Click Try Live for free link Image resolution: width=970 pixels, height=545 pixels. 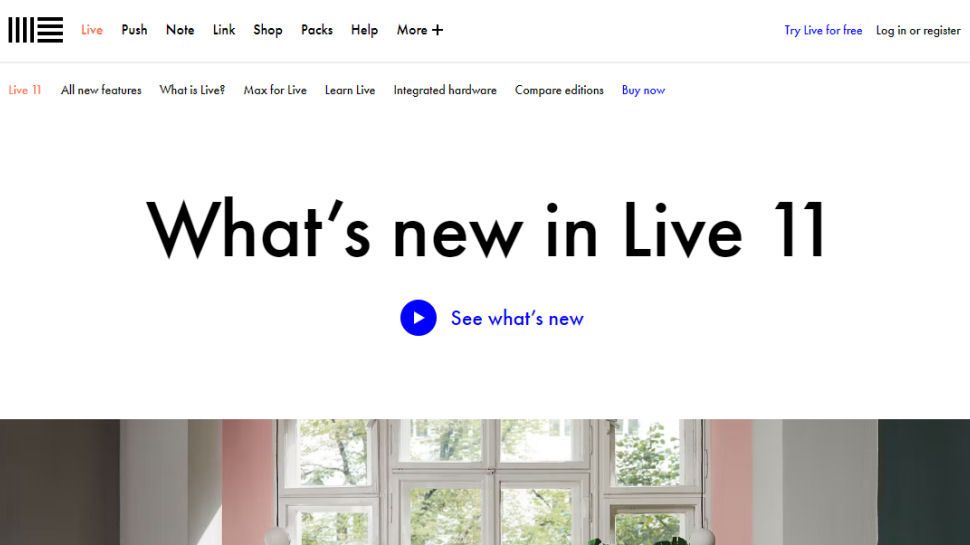click(x=823, y=30)
